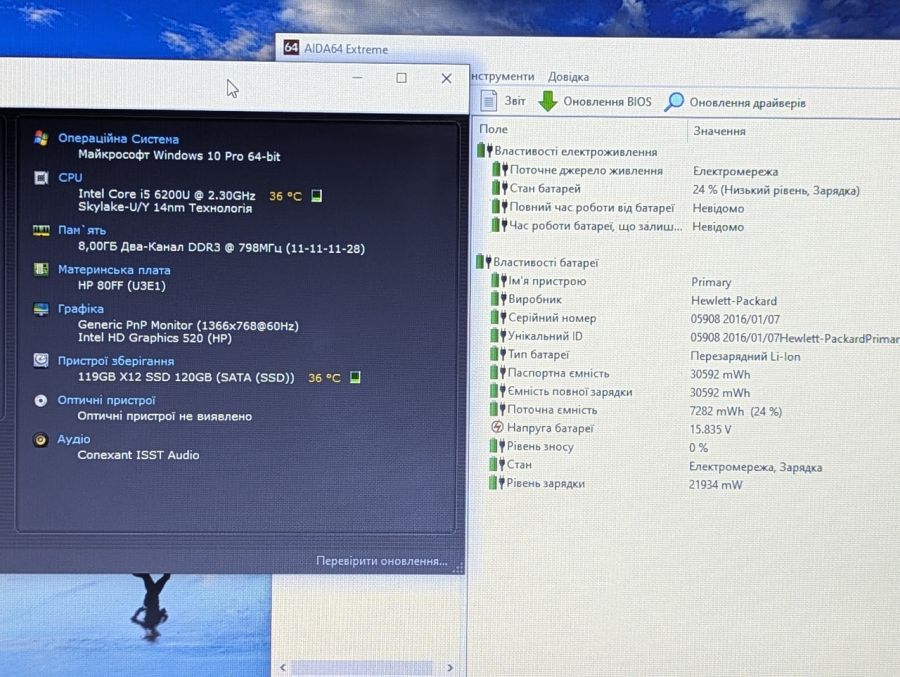Open the Пристрої зберігання section heading
This screenshot has height=677, width=900.
(x=115, y=361)
